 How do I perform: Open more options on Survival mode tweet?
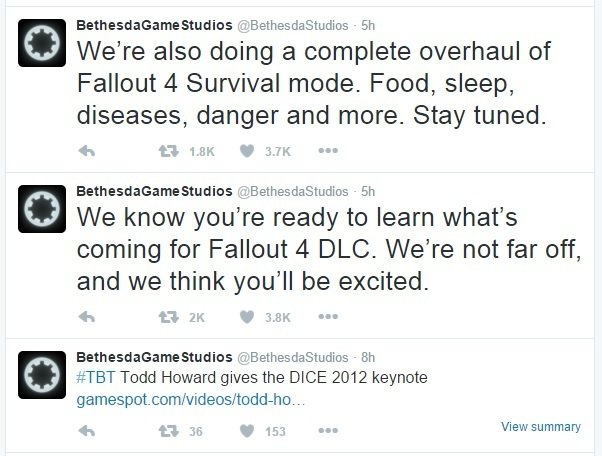(328, 151)
